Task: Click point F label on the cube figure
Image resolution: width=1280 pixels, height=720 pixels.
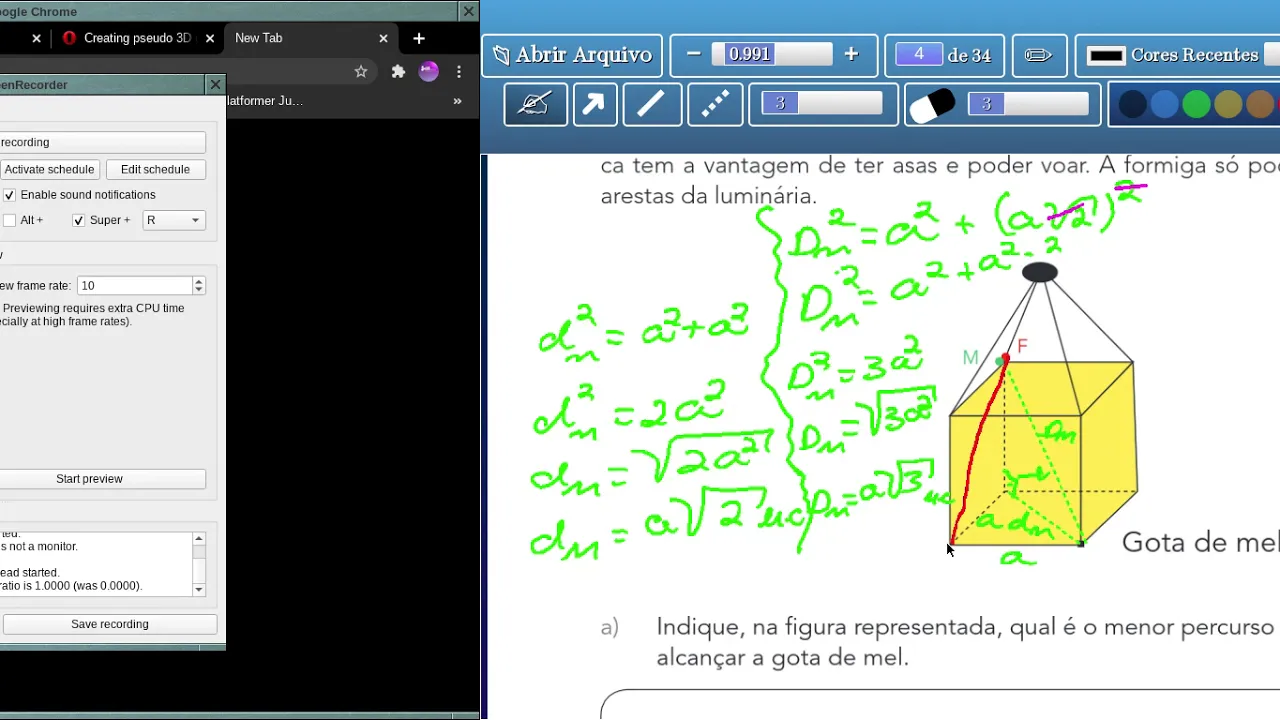Action: tap(1022, 346)
